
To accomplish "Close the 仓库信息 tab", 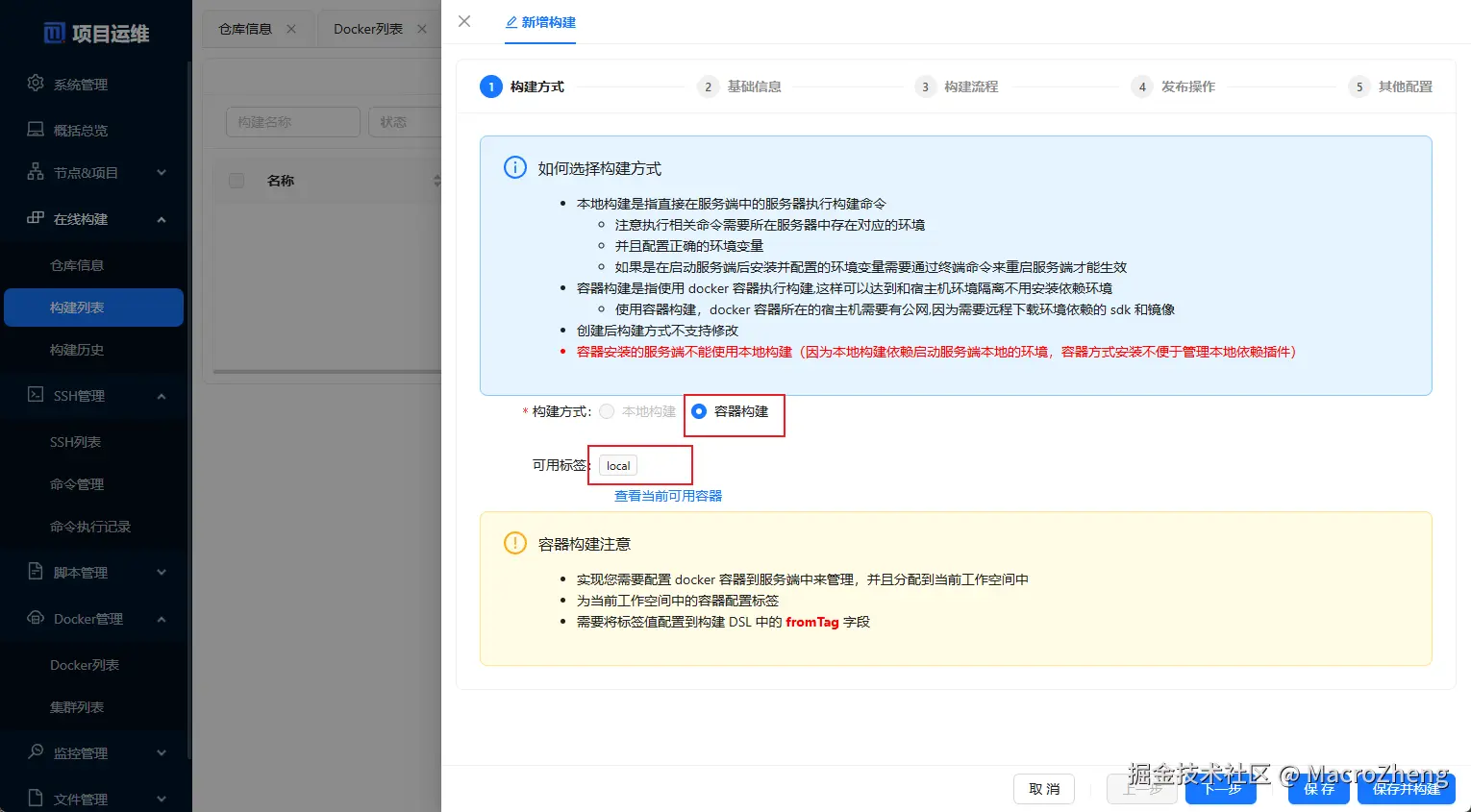I will (x=291, y=29).
